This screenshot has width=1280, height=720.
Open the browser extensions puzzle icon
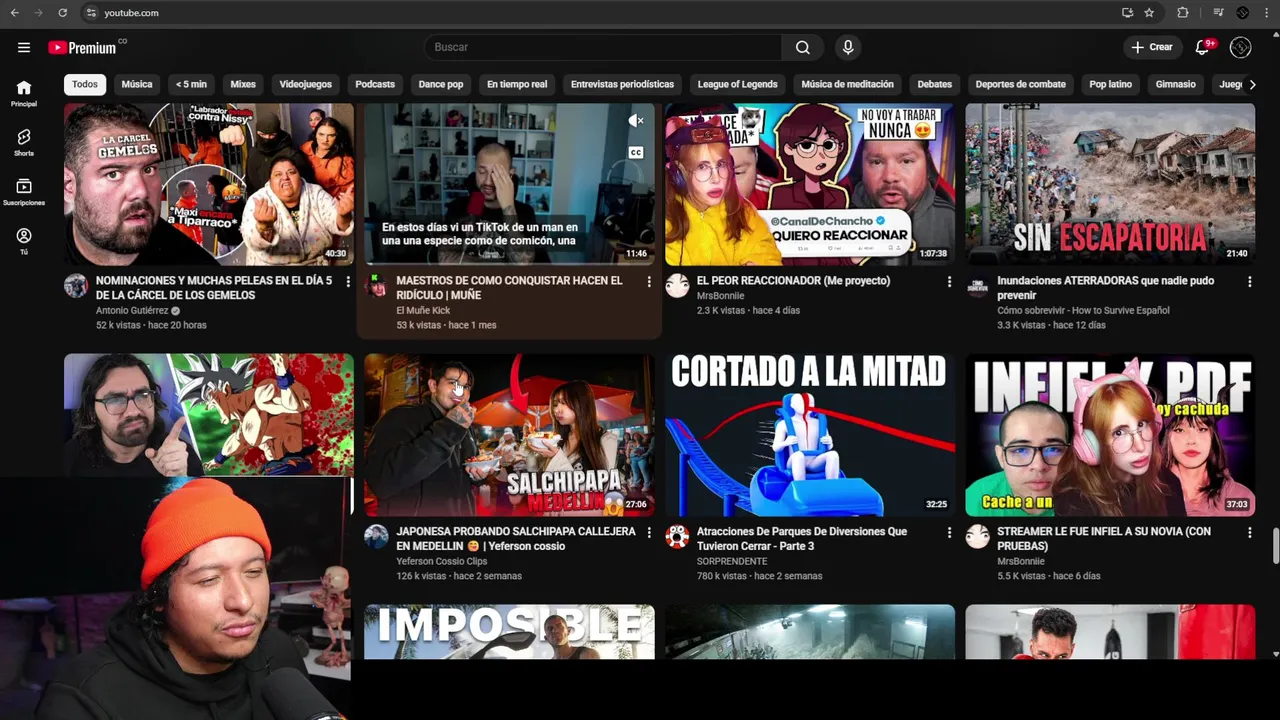click(x=1183, y=13)
